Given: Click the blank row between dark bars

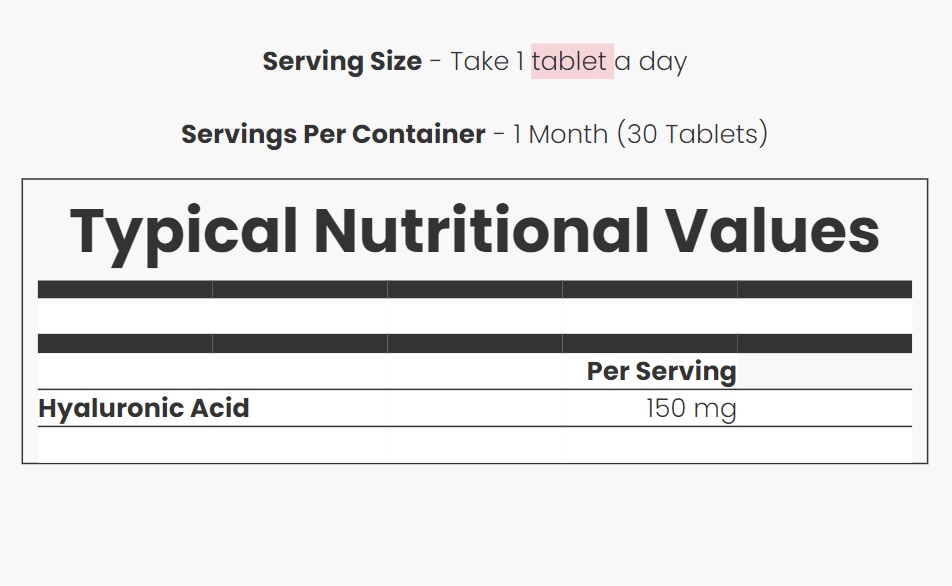Looking at the screenshot, I should click(x=475, y=317).
